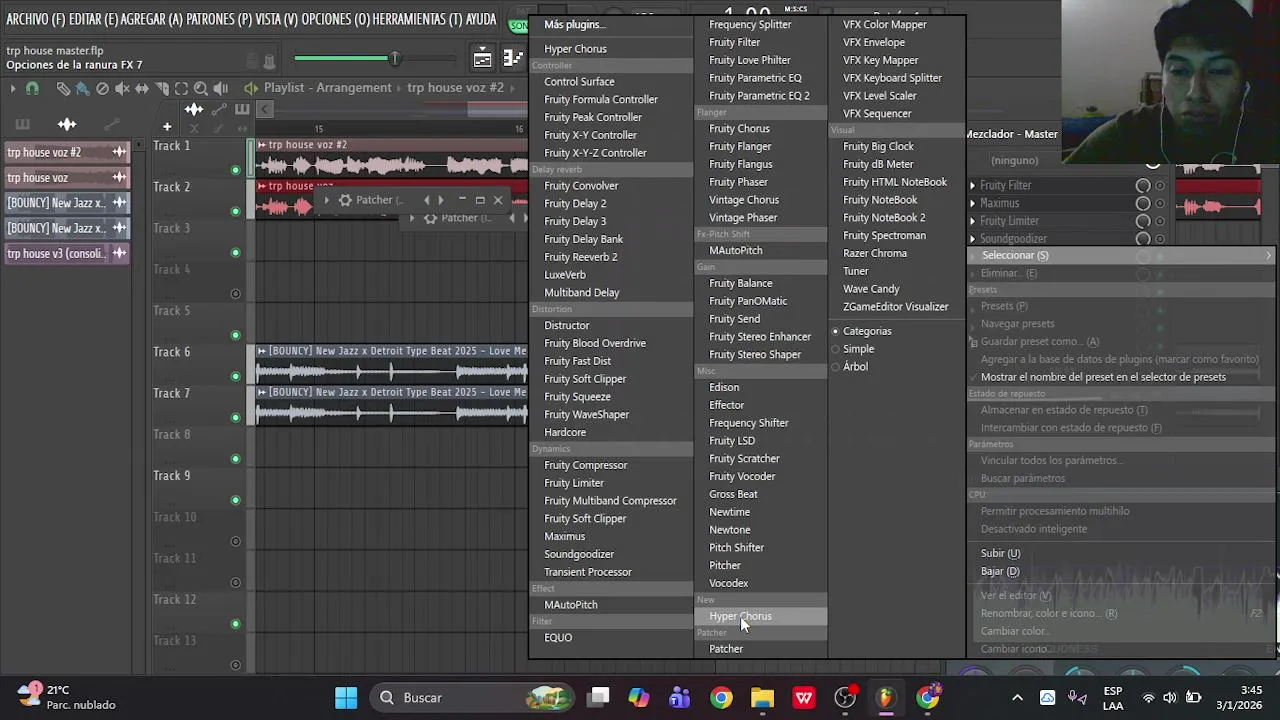Open Microsoft Teams from the taskbar
The image size is (1280, 720).
click(x=680, y=697)
